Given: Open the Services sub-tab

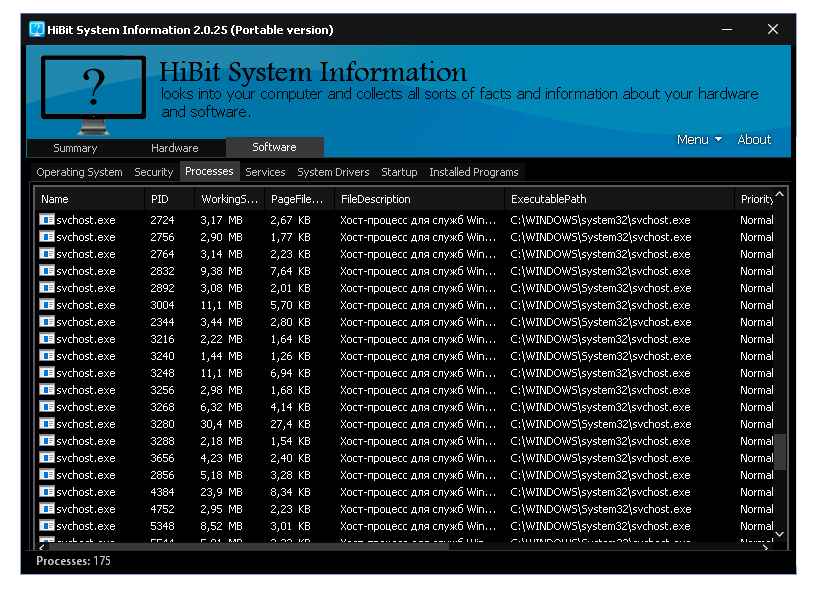Looking at the screenshot, I should (x=265, y=172).
